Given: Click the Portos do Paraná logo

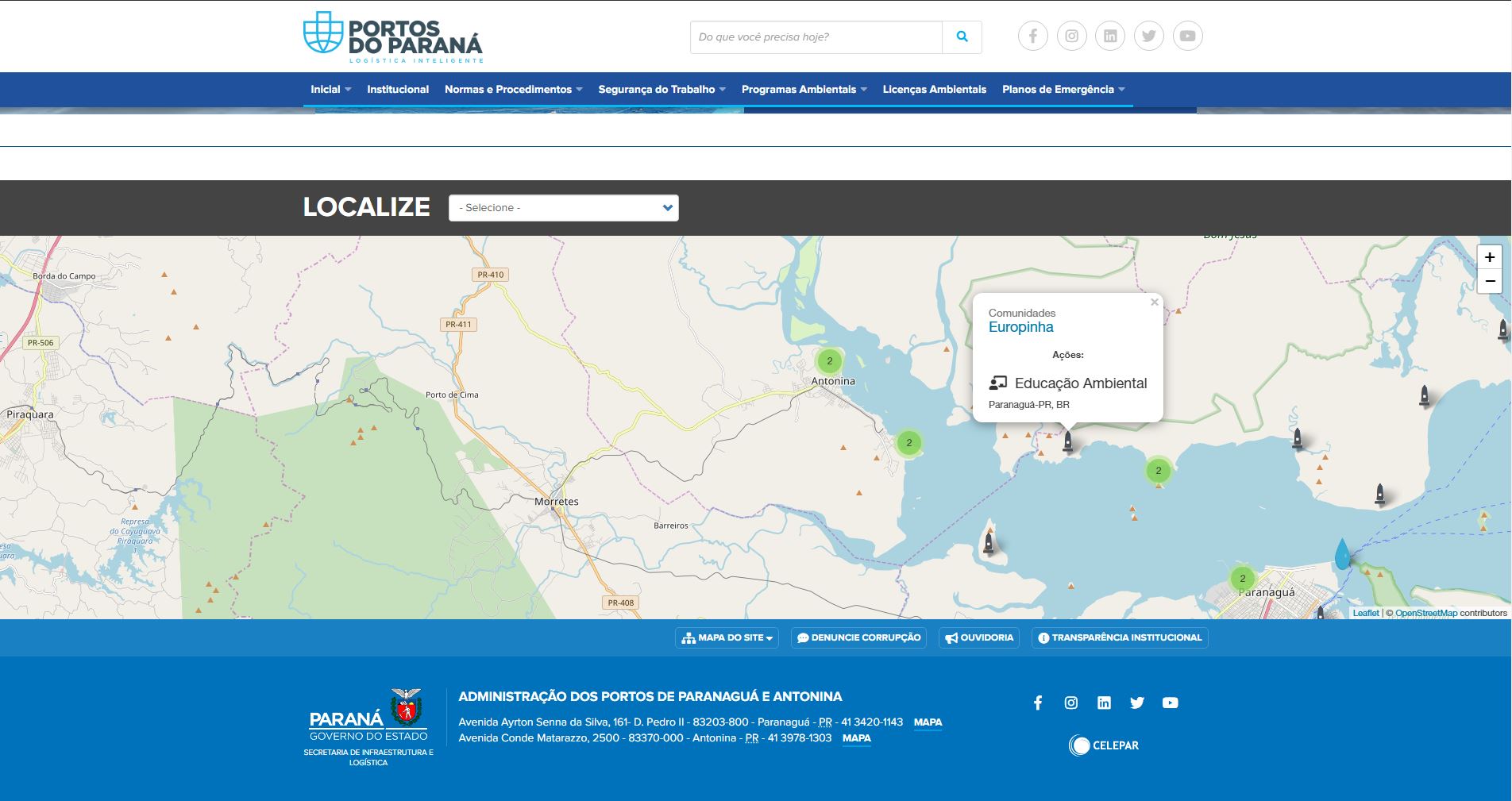Looking at the screenshot, I should pos(393,37).
